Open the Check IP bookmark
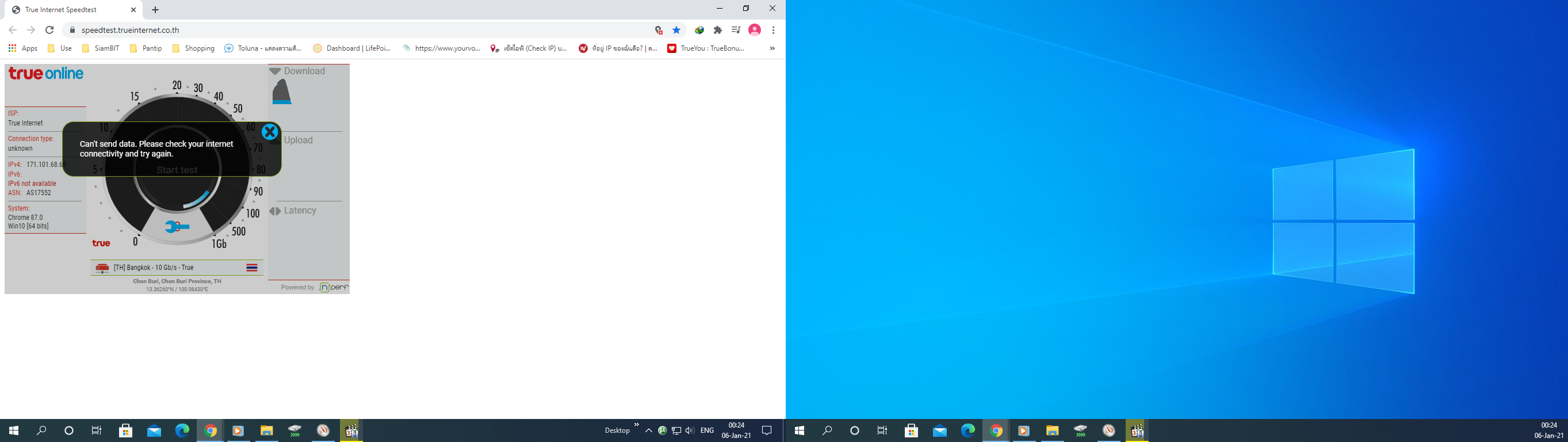Screen dimensions: 1568x442 (x=529, y=48)
